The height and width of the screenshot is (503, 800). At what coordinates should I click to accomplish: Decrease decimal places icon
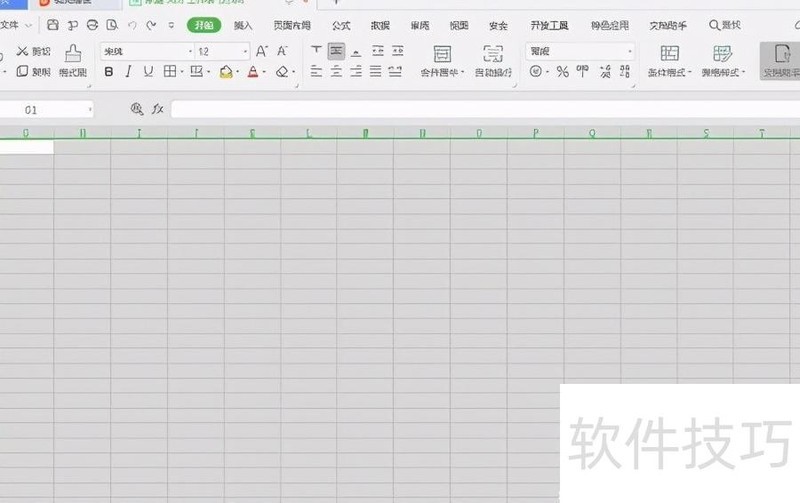pyautogui.click(x=625, y=71)
